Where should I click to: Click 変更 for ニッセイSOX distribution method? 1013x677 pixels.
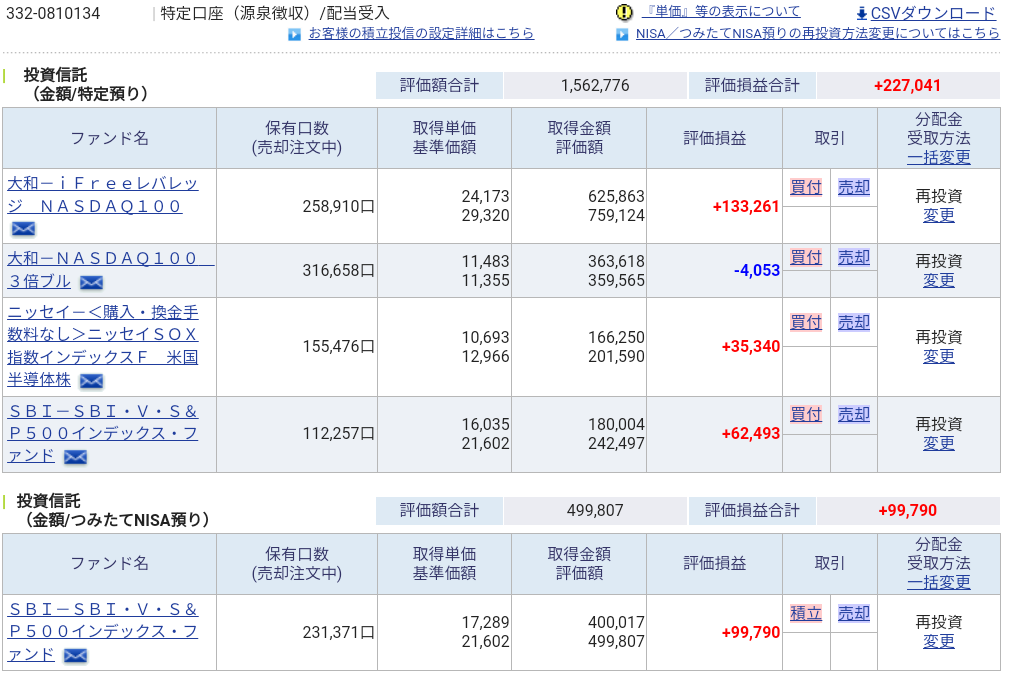click(x=938, y=356)
